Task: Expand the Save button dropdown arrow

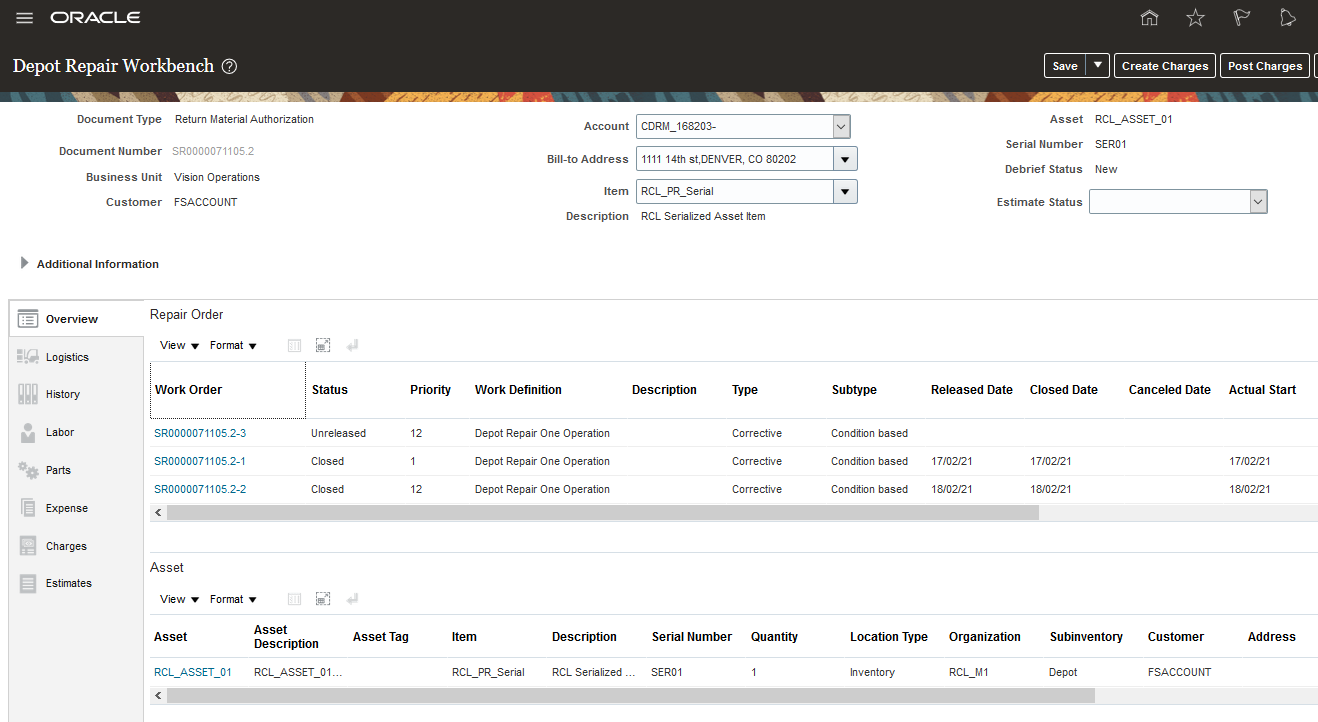Action: click(x=1098, y=66)
